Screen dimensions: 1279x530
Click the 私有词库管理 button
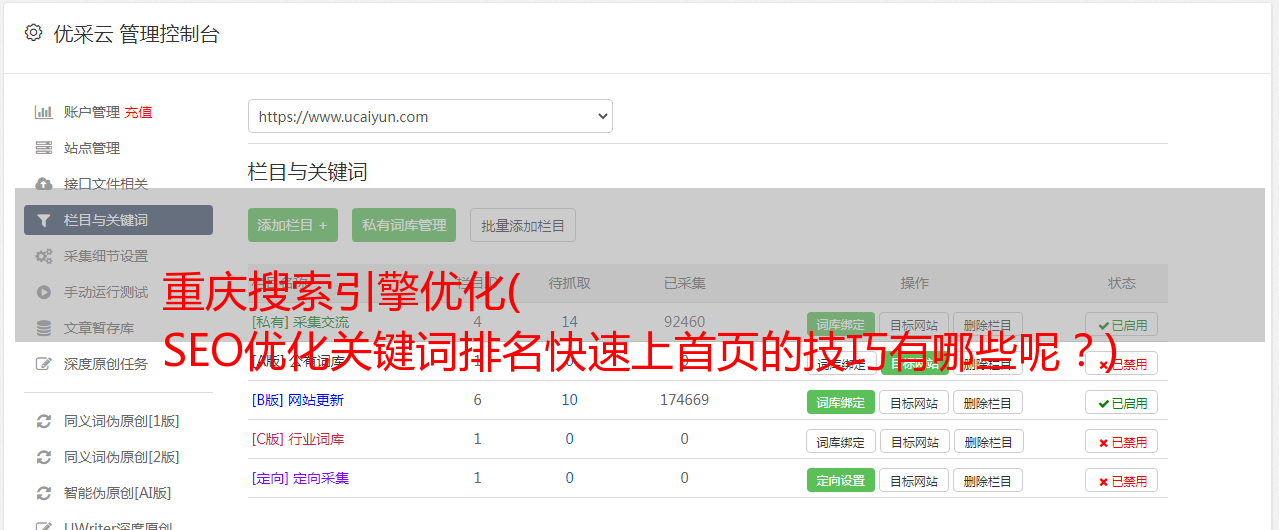[404, 225]
